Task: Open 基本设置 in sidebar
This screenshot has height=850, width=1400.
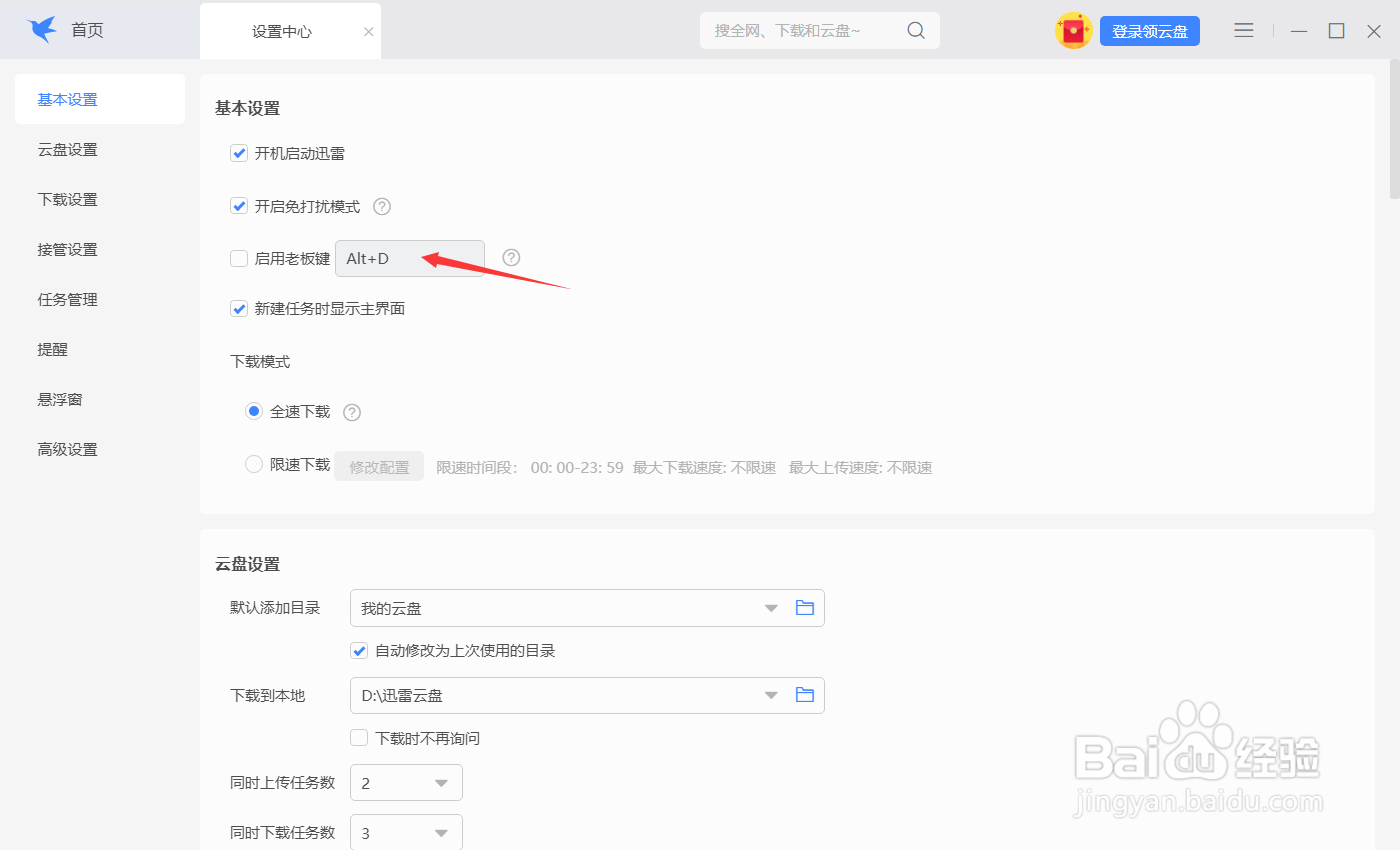Action: [x=100, y=99]
